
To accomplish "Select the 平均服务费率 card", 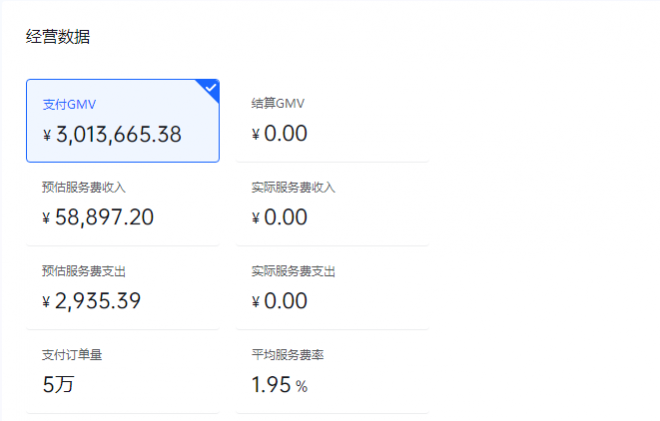I will click(333, 372).
